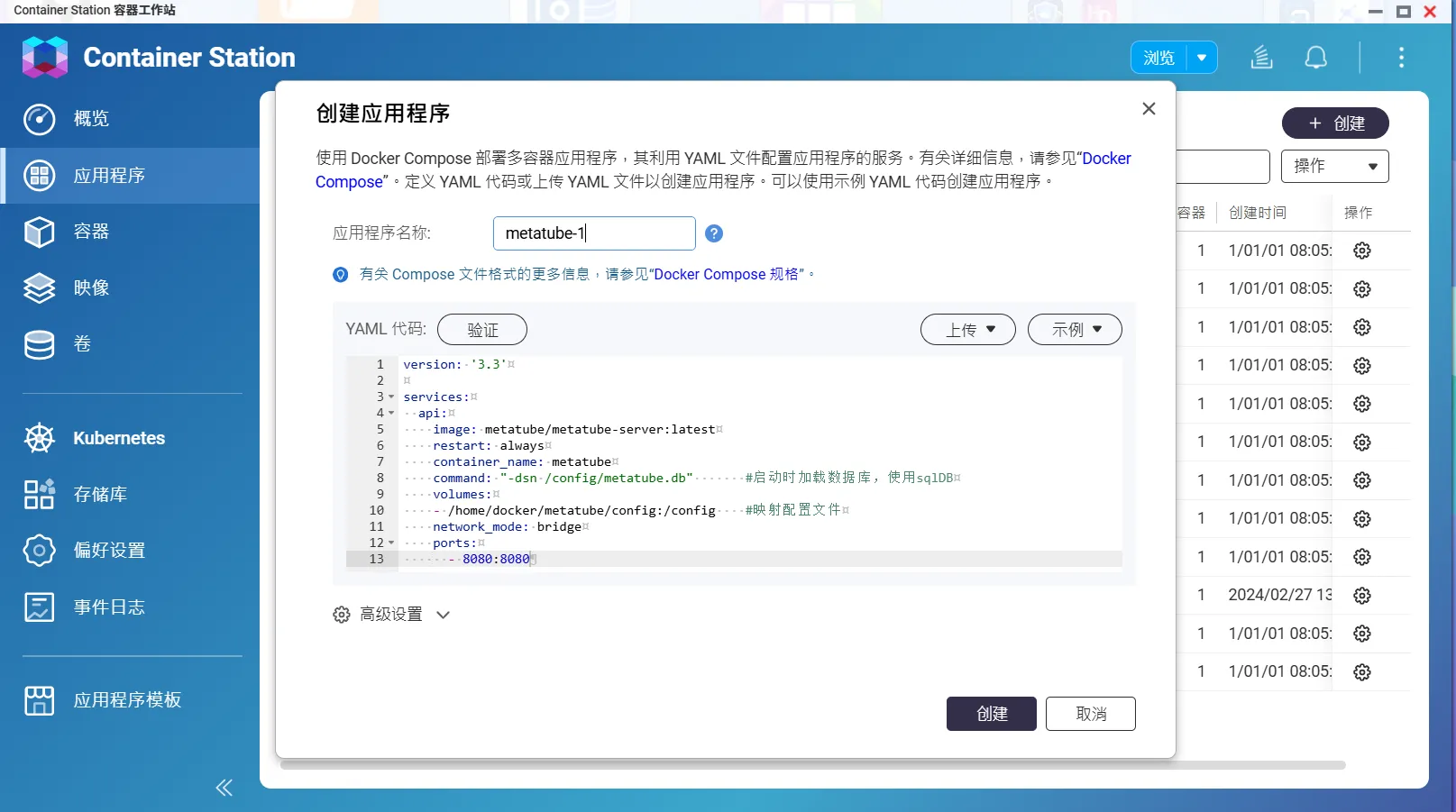Expand Advanced Settings (高级设置) chevron

[x=443, y=615]
